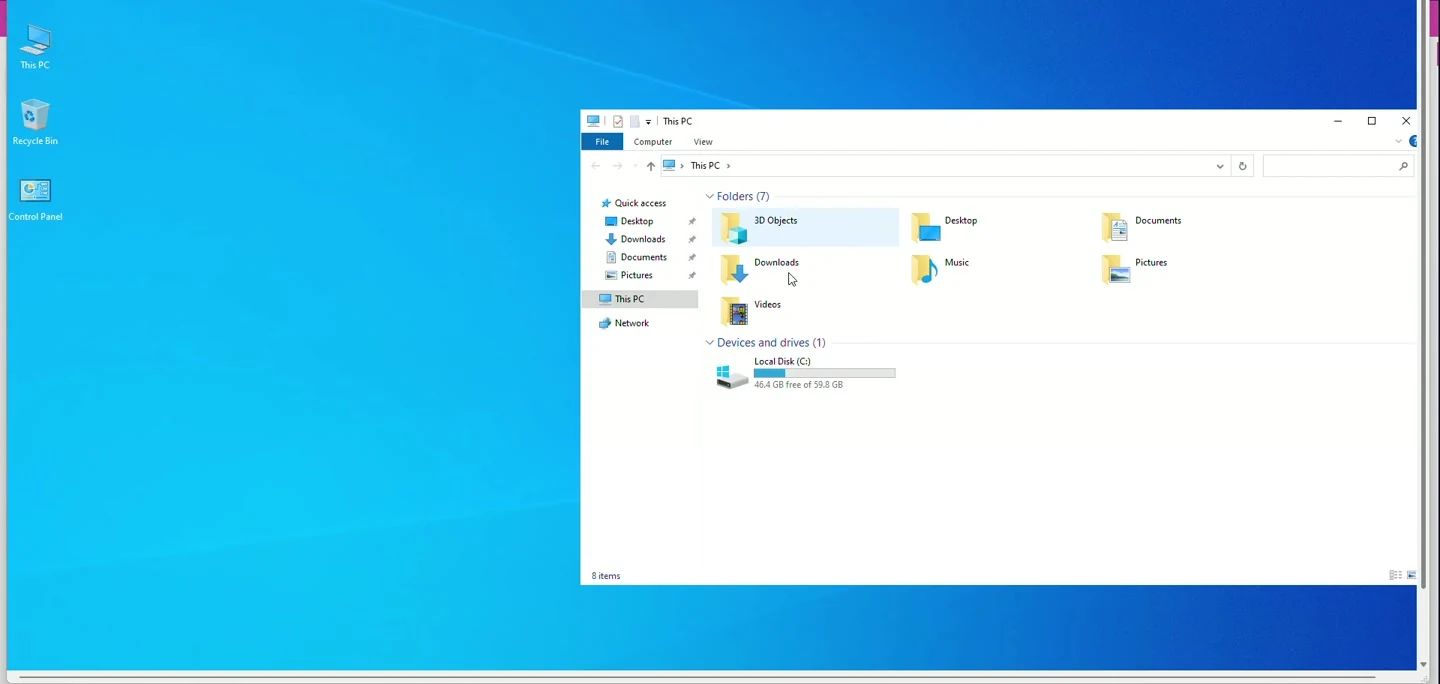Click the Local Disk capacity bar

(x=825, y=373)
